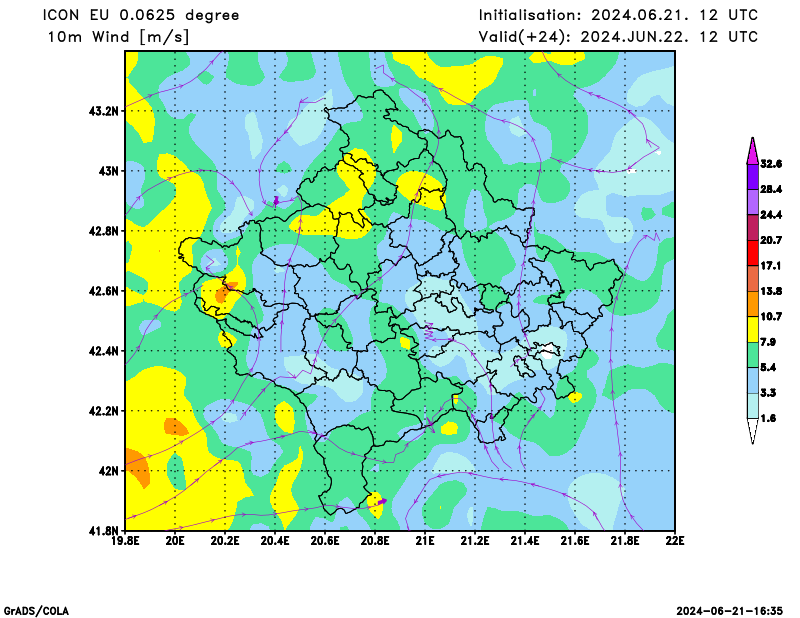Viewport: 800px width, 618px height.
Task: Click the 42N latitude label
Action: click(x=108, y=471)
